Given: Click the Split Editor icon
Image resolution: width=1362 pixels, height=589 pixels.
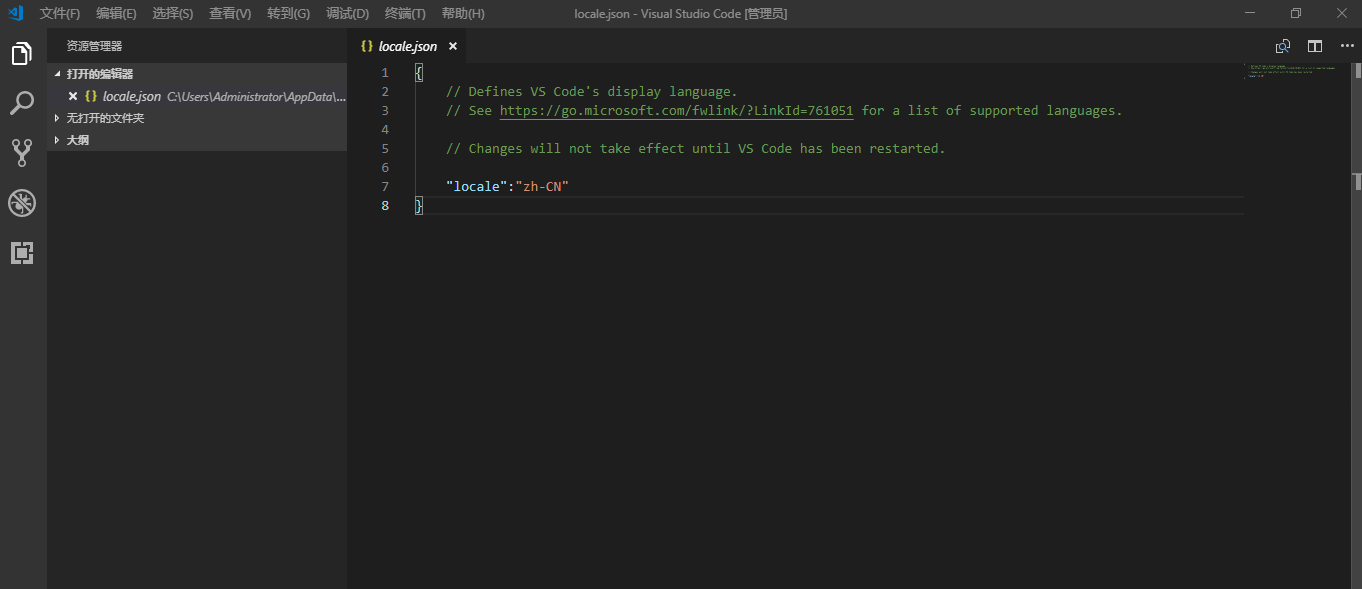Looking at the screenshot, I should [x=1314, y=45].
